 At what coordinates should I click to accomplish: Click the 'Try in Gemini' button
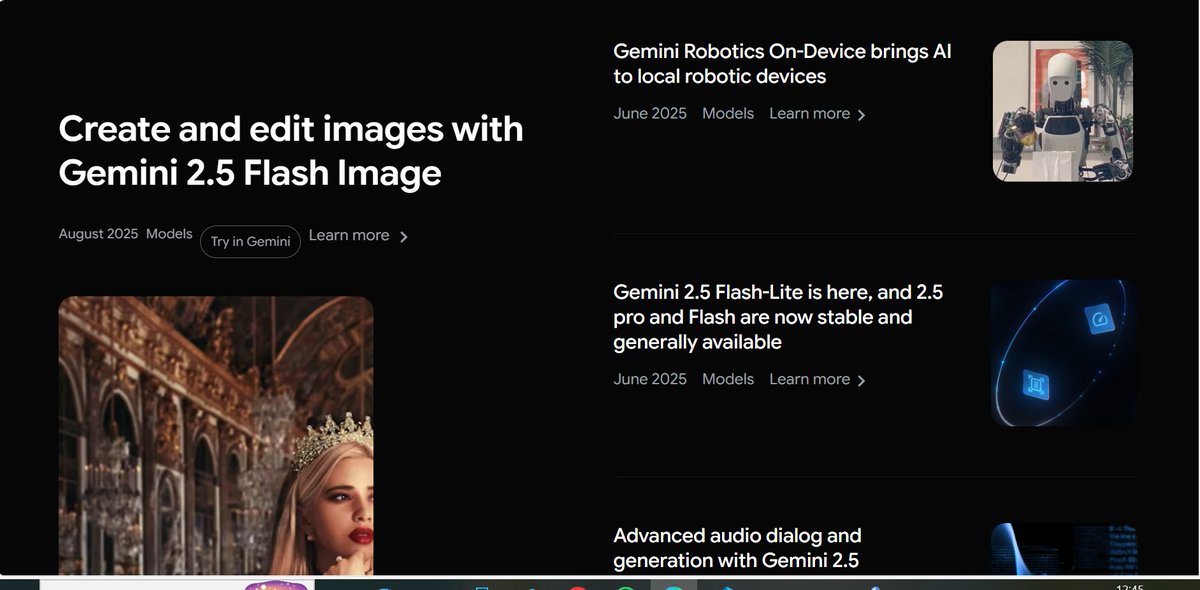click(250, 241)
